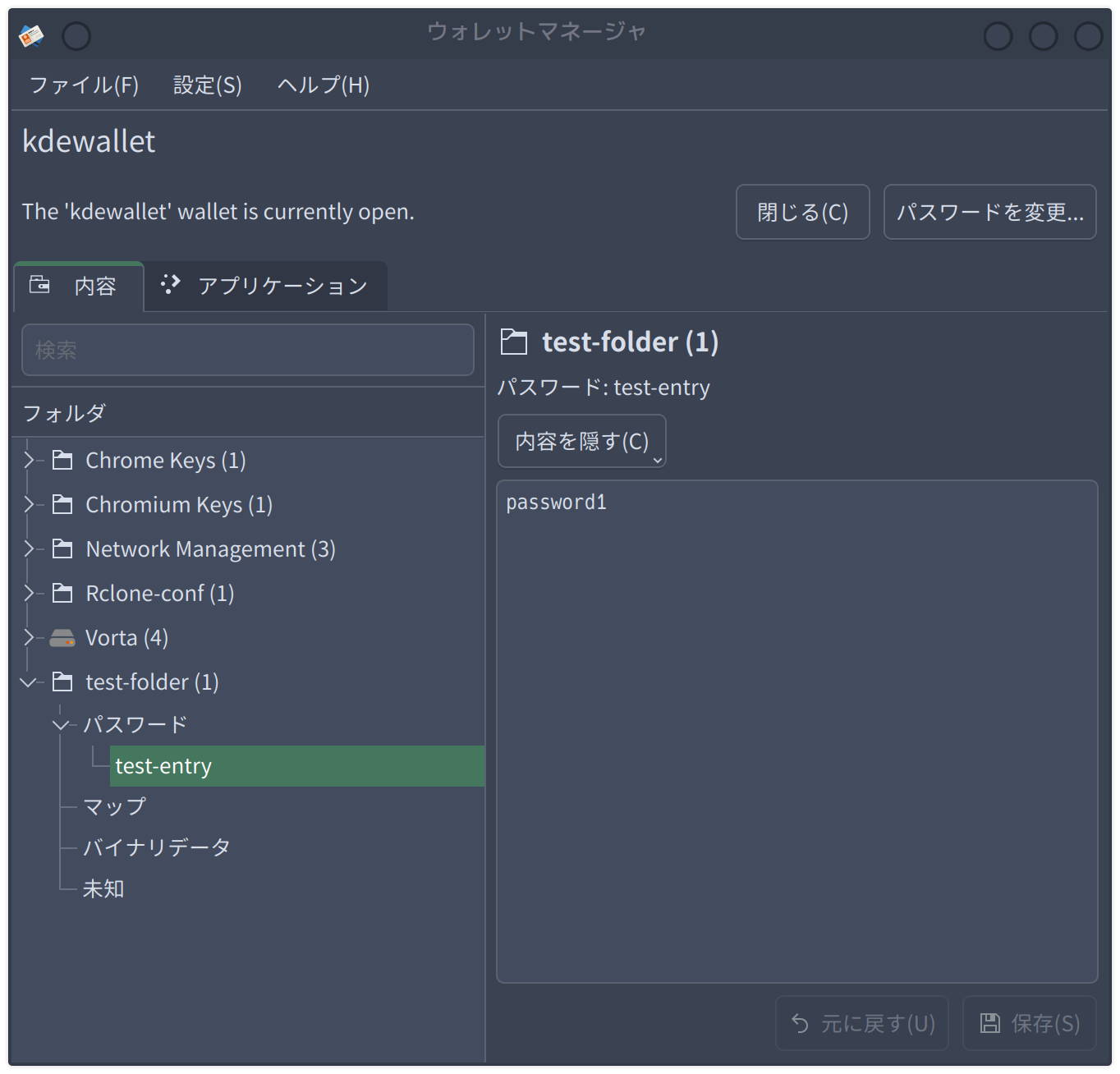Click the folder icon next to test-folder (1) heading
The width and height of the screenshot is (1120, 1074).
click(x=514, y=342)
